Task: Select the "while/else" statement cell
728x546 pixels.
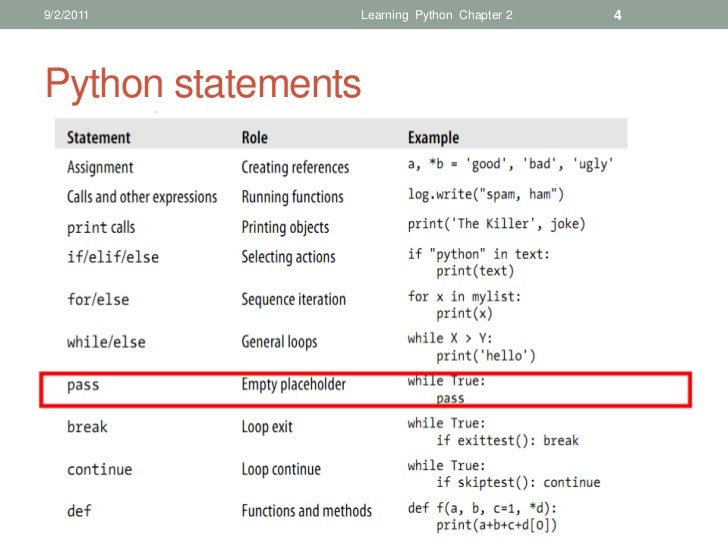Action: 106,342
